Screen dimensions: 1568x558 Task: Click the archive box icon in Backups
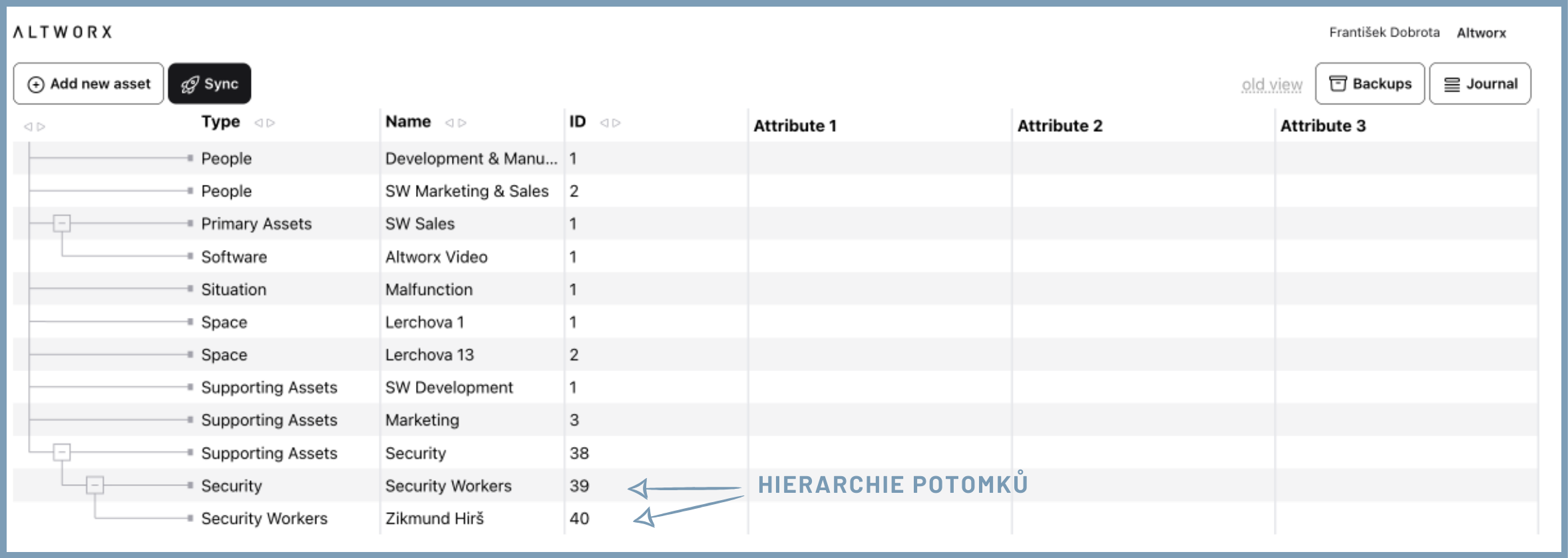pos(1338,84)
